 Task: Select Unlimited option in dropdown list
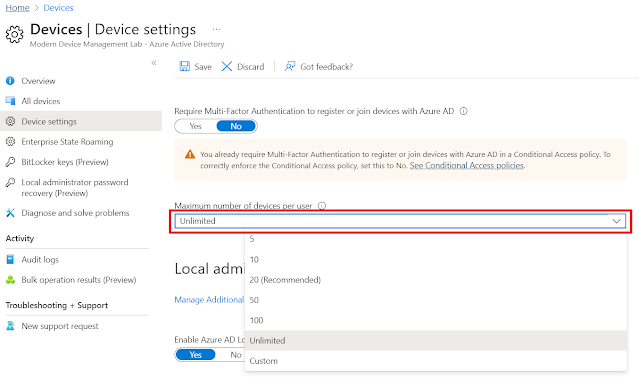point(436,340)
